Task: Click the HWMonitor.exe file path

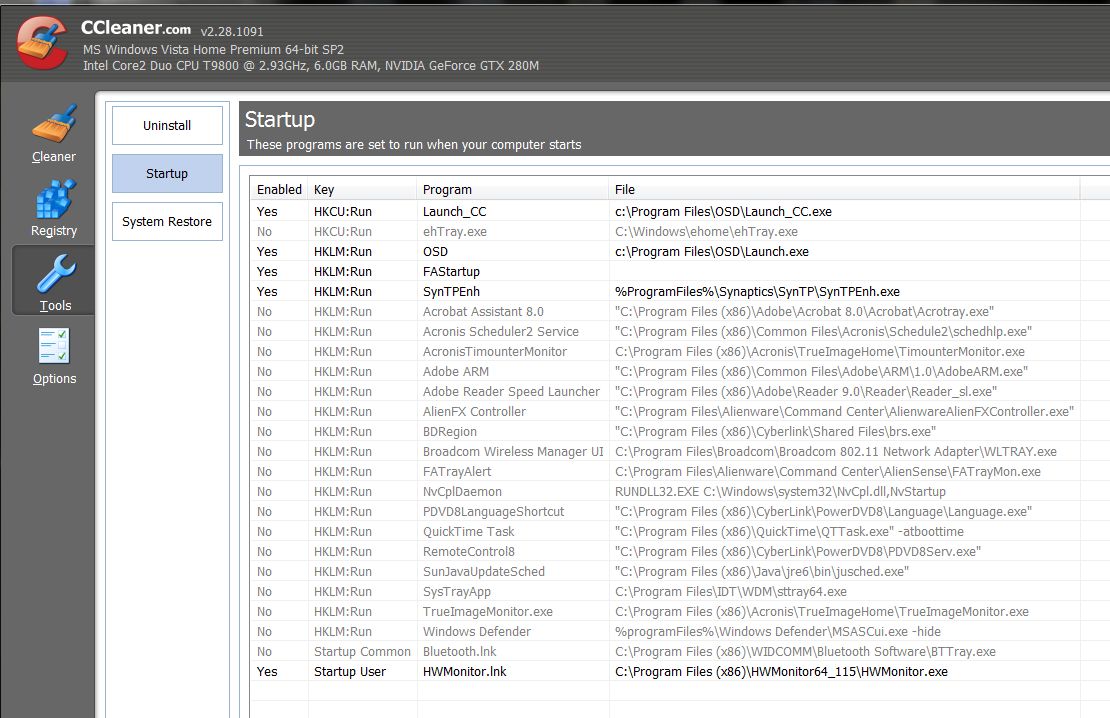Action: (x=782, y=671)
